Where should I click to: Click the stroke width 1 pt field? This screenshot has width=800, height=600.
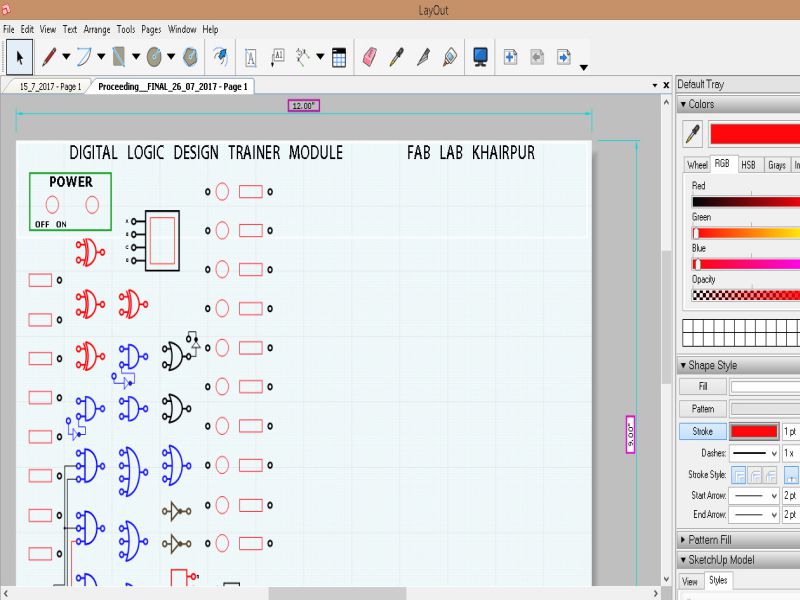click(x=791, y=432)
